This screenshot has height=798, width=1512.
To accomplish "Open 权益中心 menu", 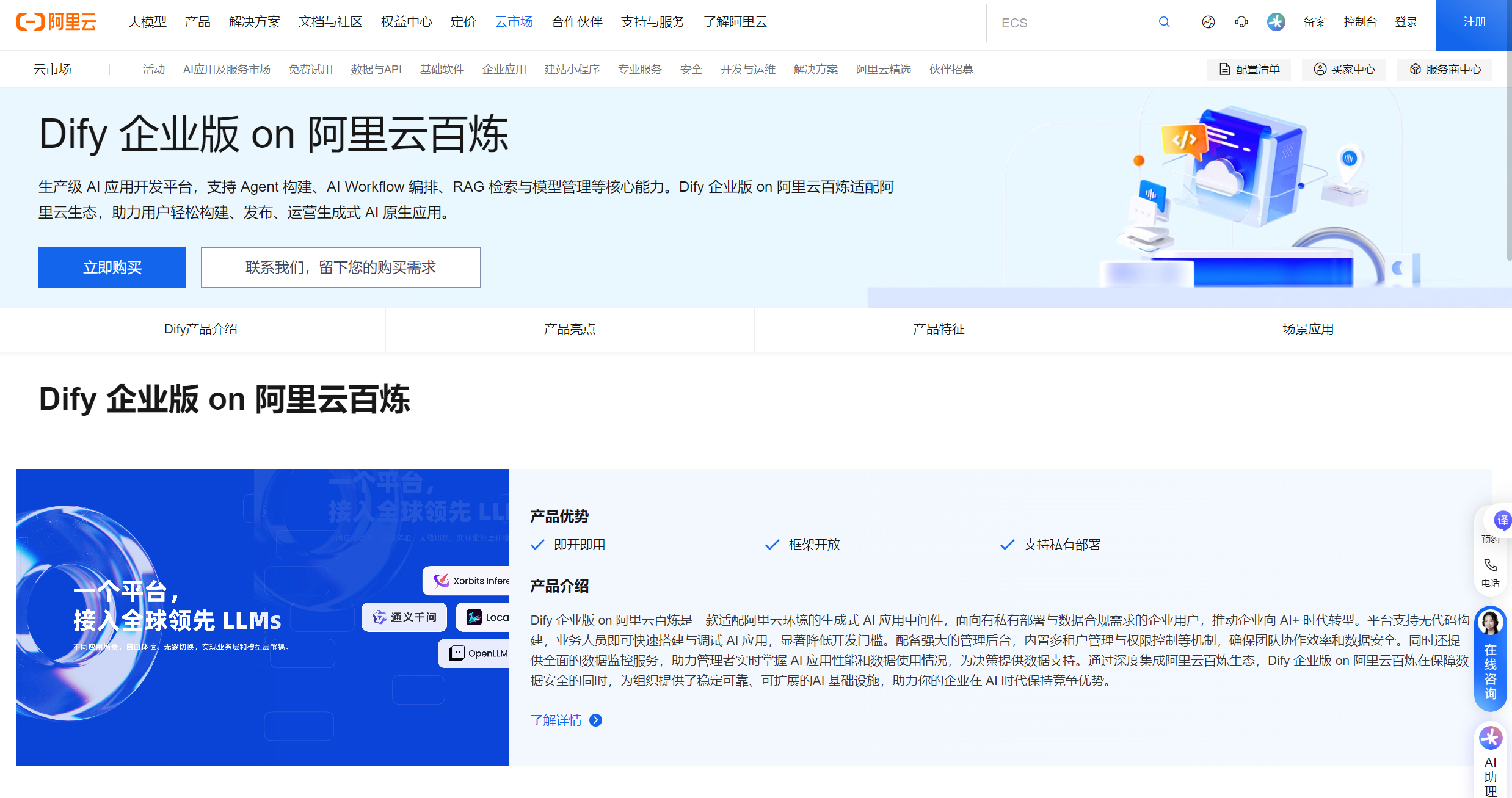I will (406, 22).
